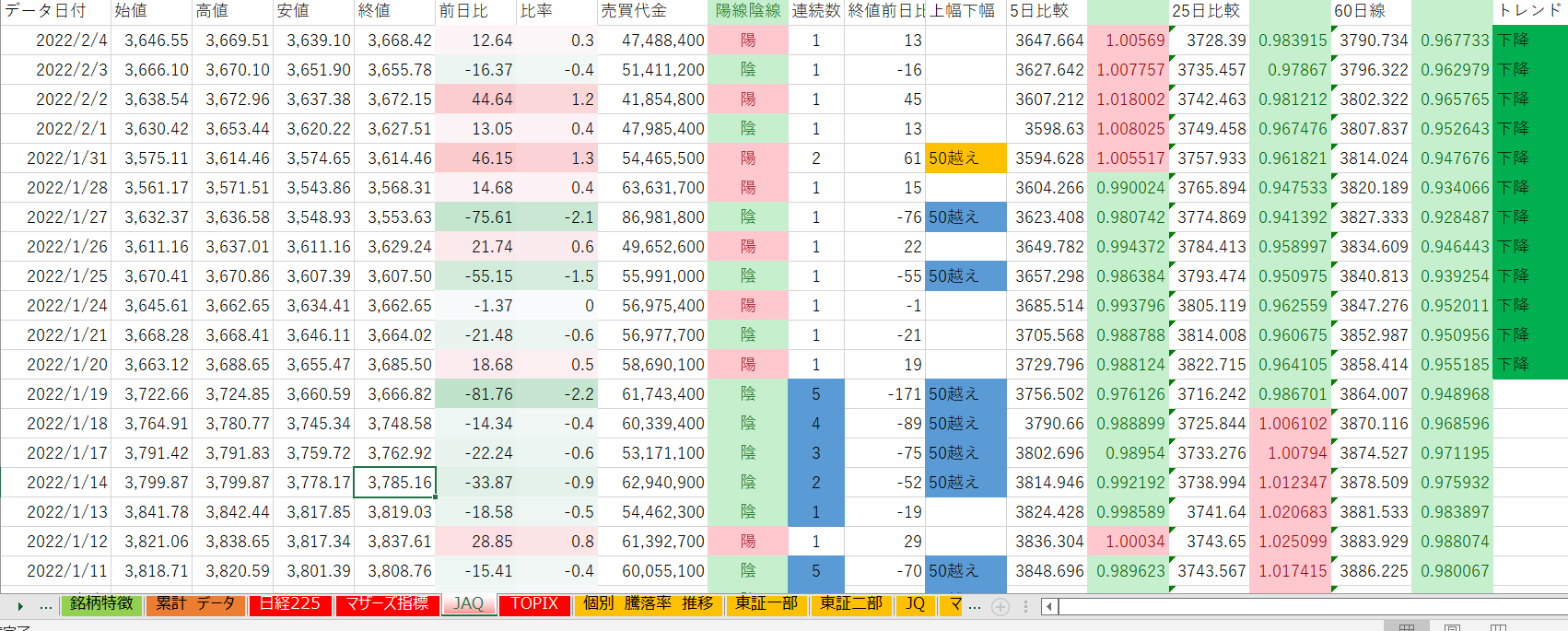Click the trailing ellipsis after sheet tabs
This screenshot has width=1568, height=631.
click(x=975, y=606)
